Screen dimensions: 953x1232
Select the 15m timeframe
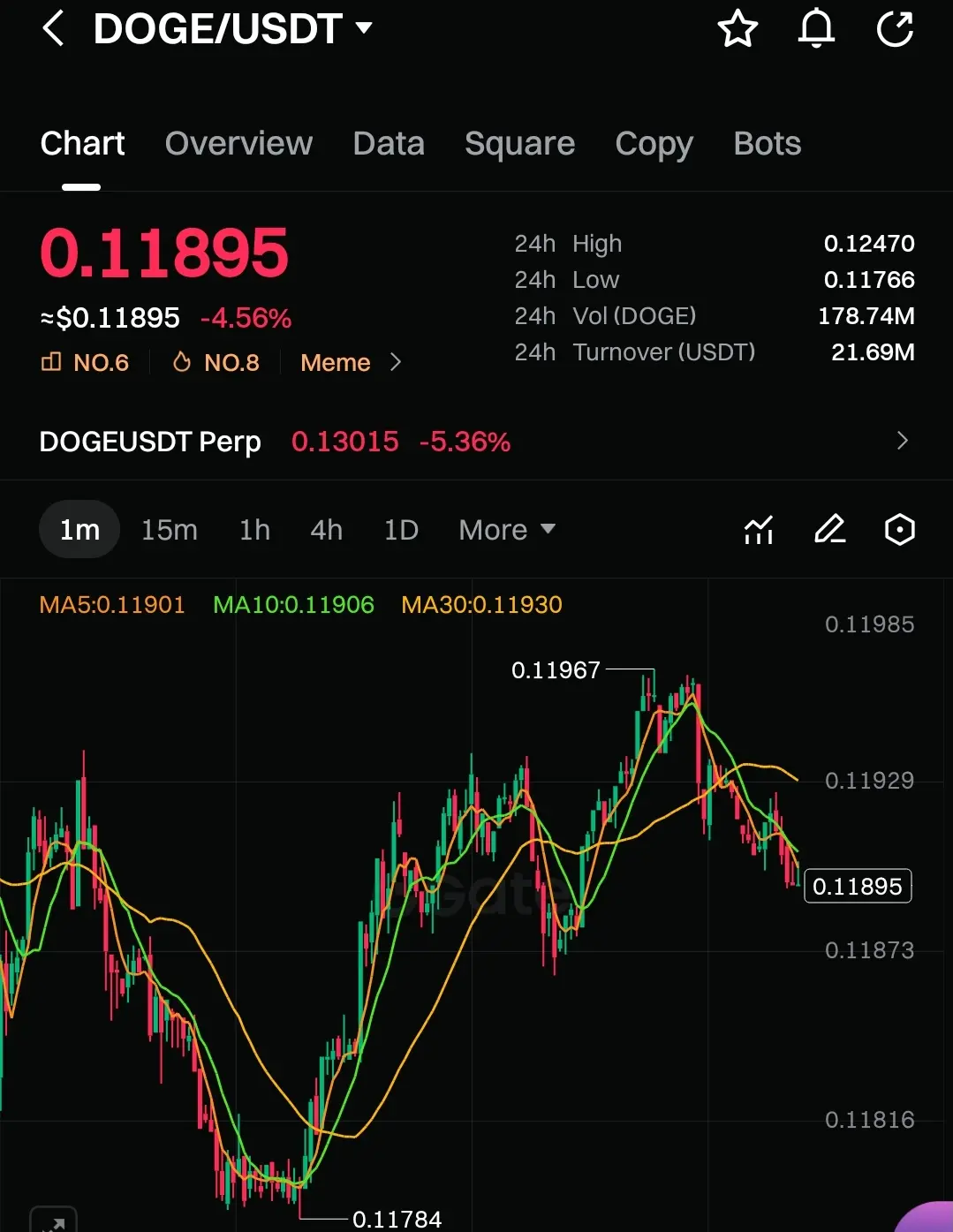point(170,530)
